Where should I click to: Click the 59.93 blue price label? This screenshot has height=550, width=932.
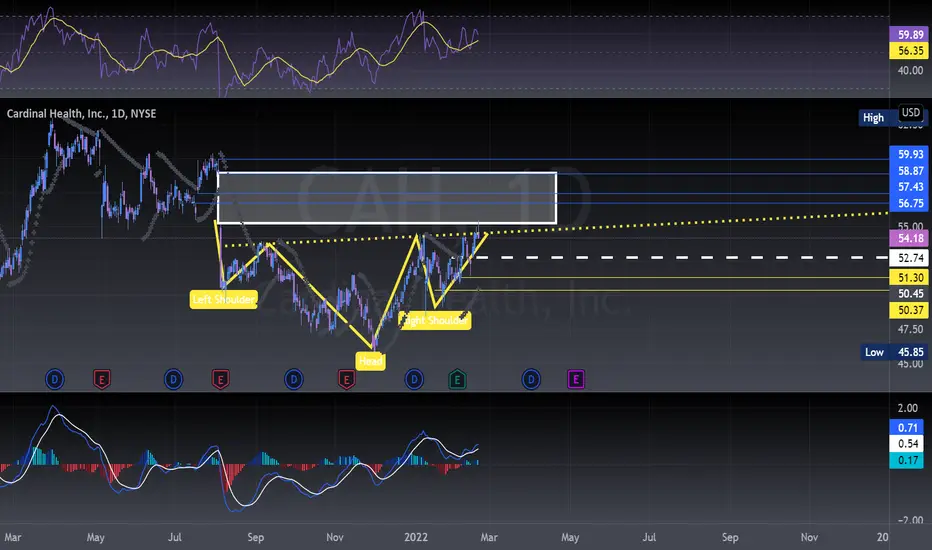910,154
